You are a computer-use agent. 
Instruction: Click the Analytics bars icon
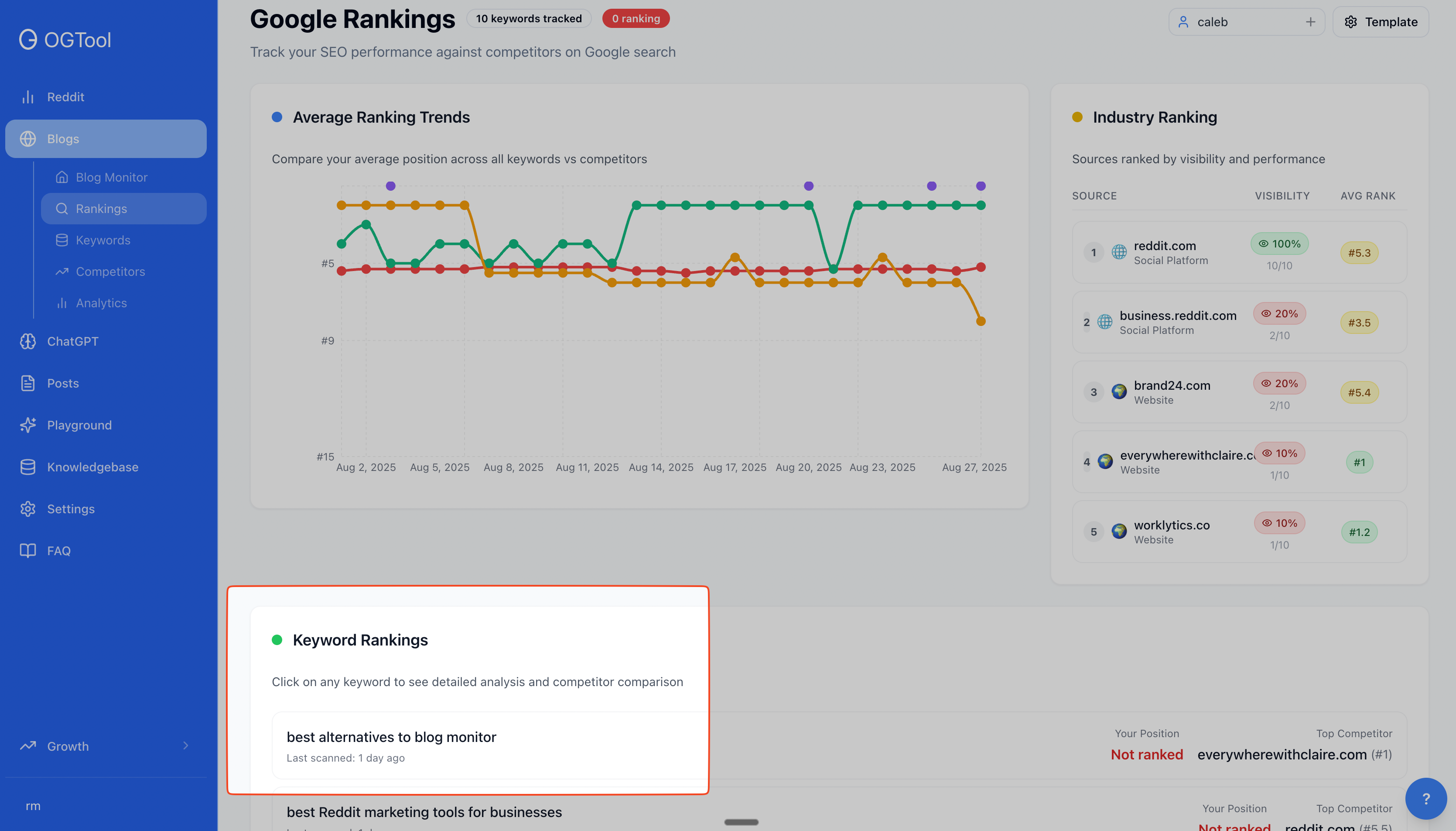pos(62,302)
